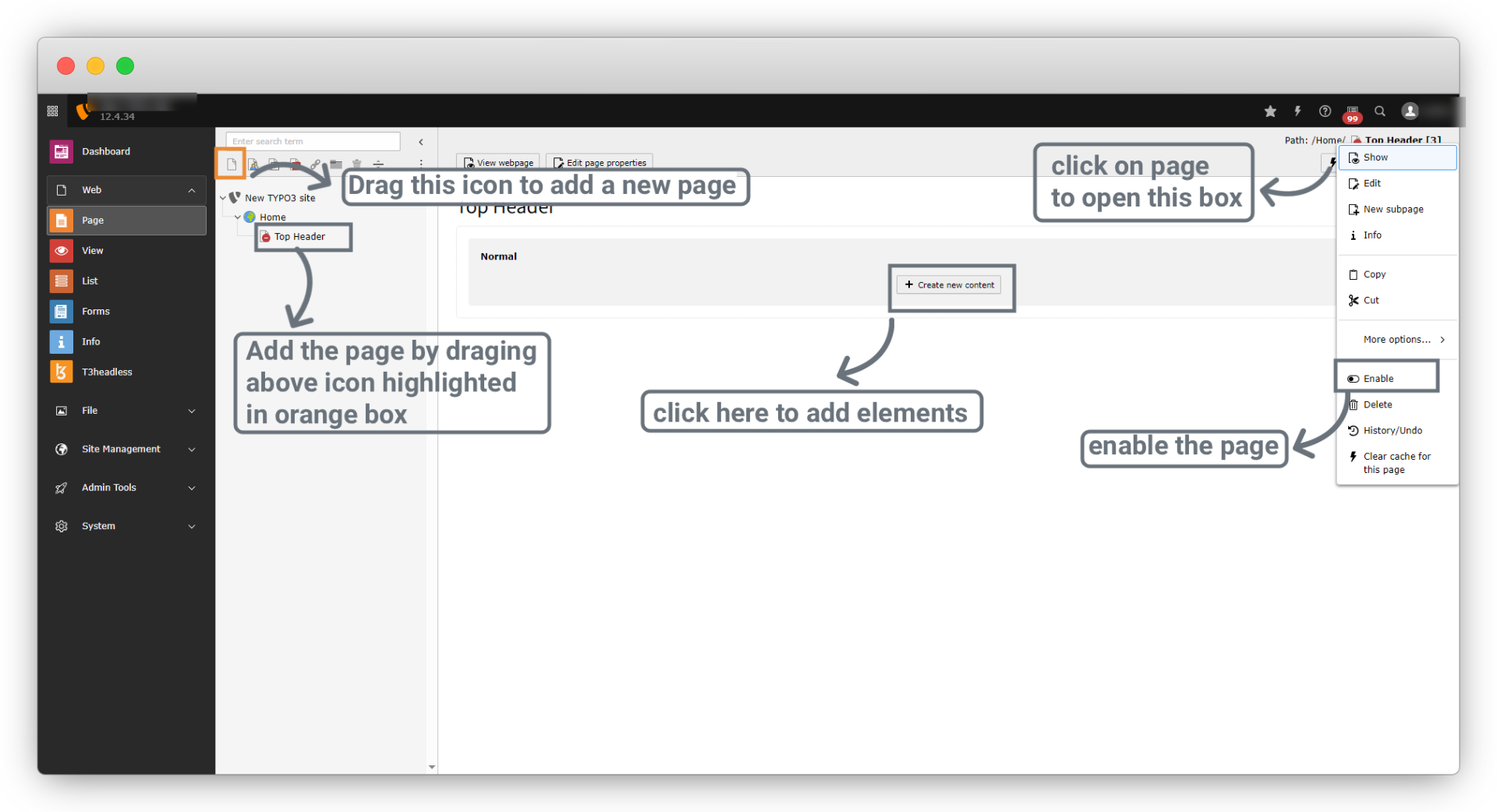Viewport: 1497px width, 812px height.
Task: Click the page tree search field
Action: click(x=313, y=141)
